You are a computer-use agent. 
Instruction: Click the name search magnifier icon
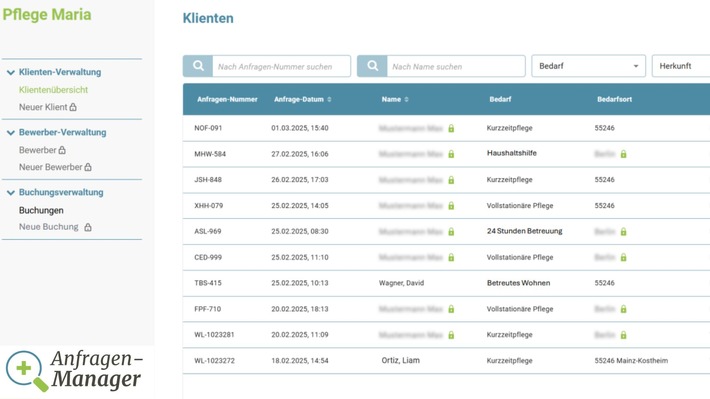pos(372,66)
